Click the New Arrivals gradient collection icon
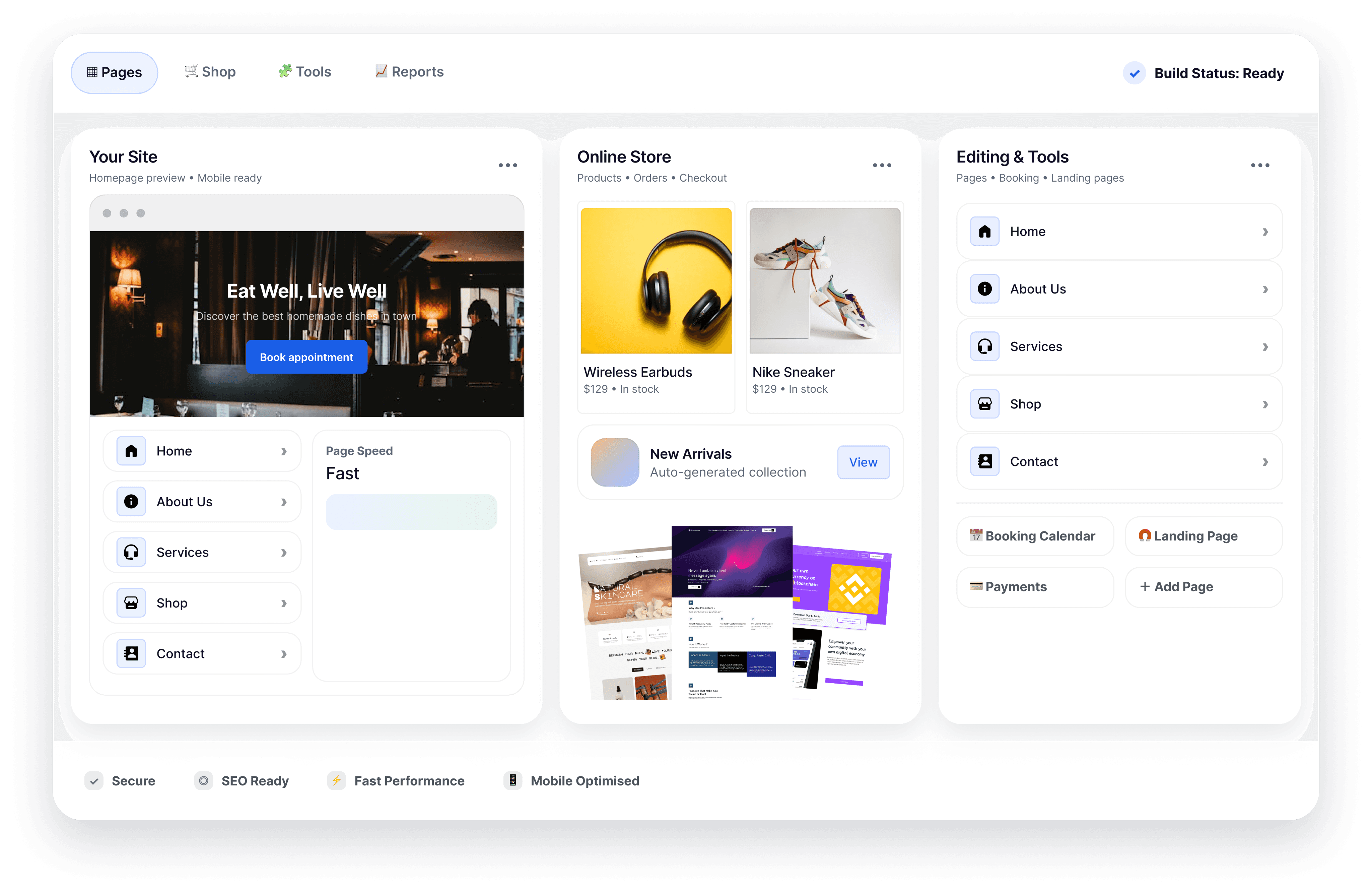The height and width of the screenshot is (892, 1372). 615,462
